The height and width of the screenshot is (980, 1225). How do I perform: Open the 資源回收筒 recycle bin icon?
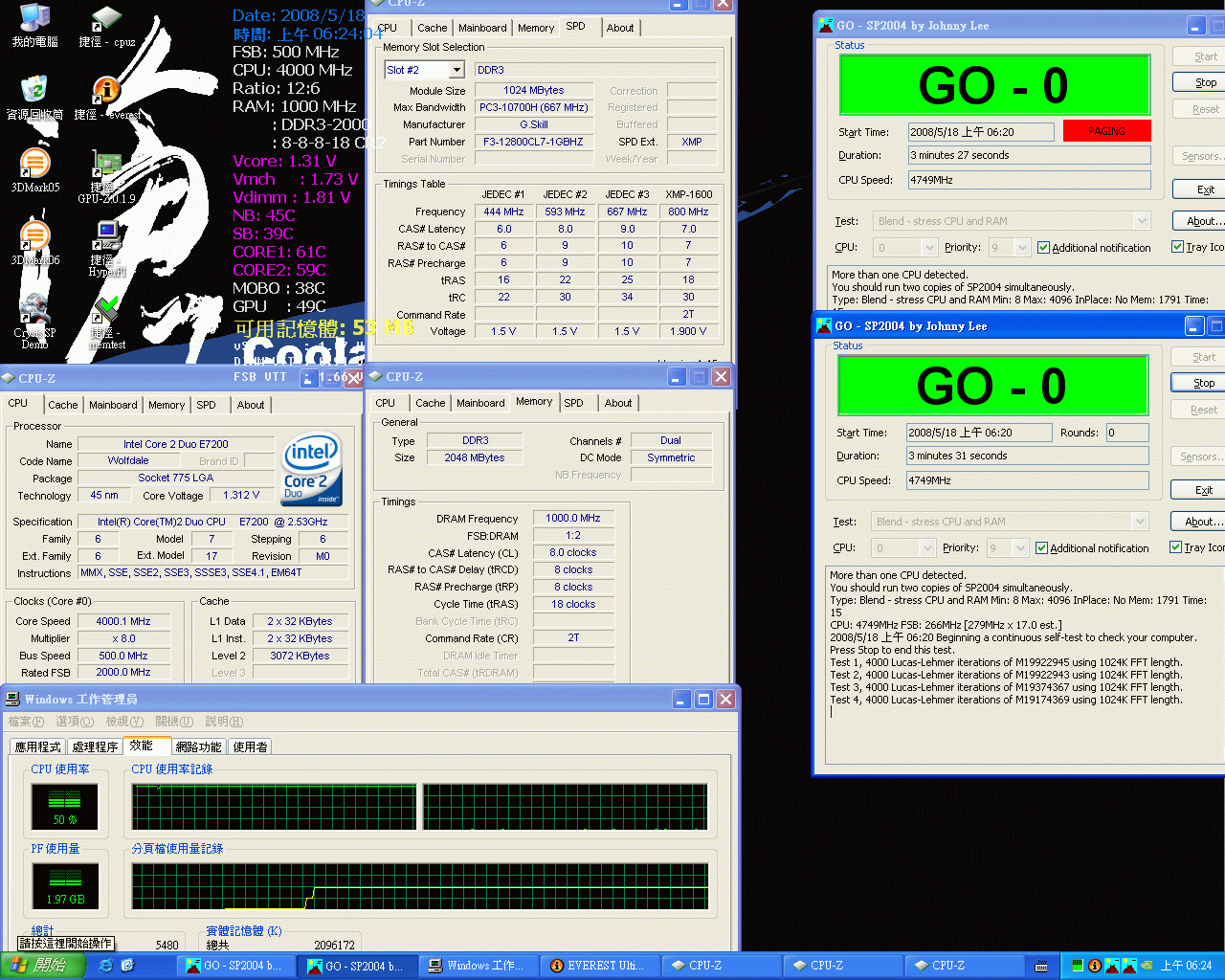[34, 99]
